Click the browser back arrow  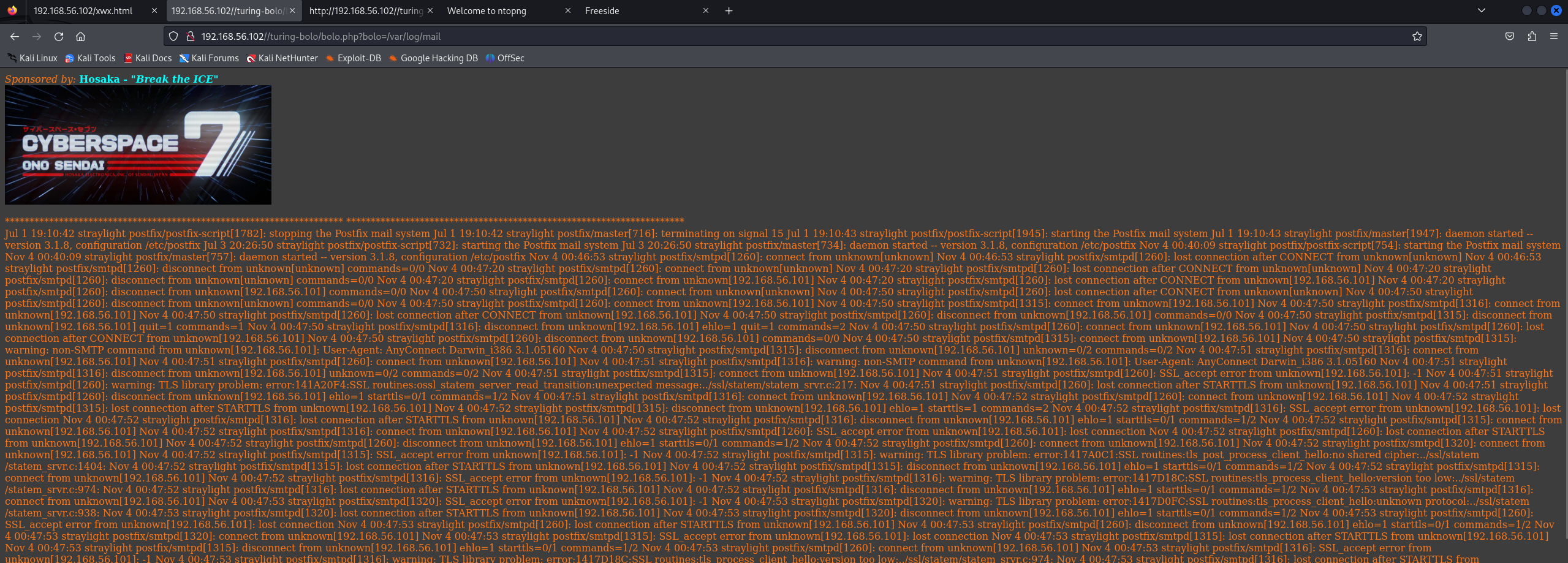coord(15,37)
